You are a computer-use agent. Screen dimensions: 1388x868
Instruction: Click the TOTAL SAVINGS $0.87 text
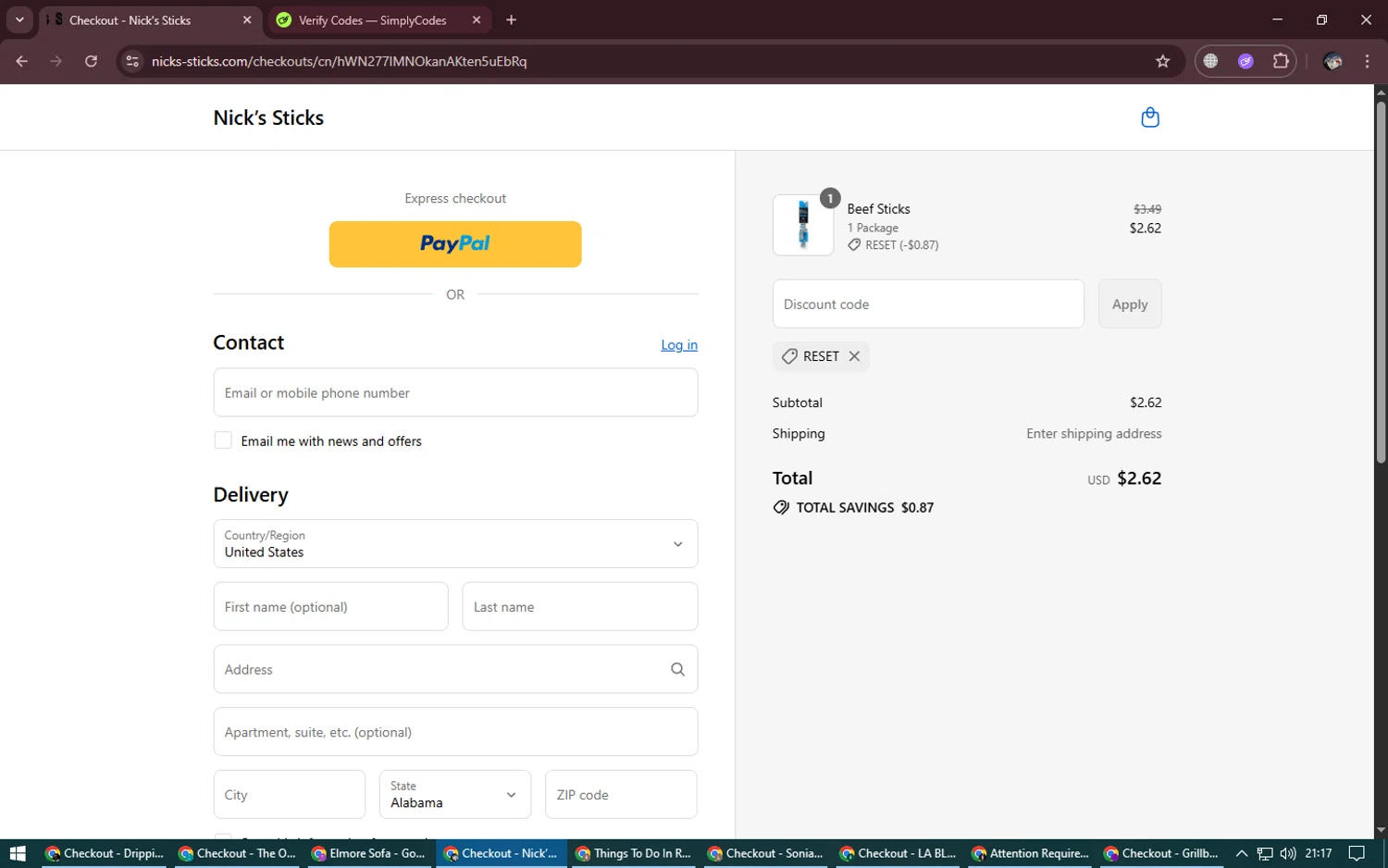(x=864, y=507)
